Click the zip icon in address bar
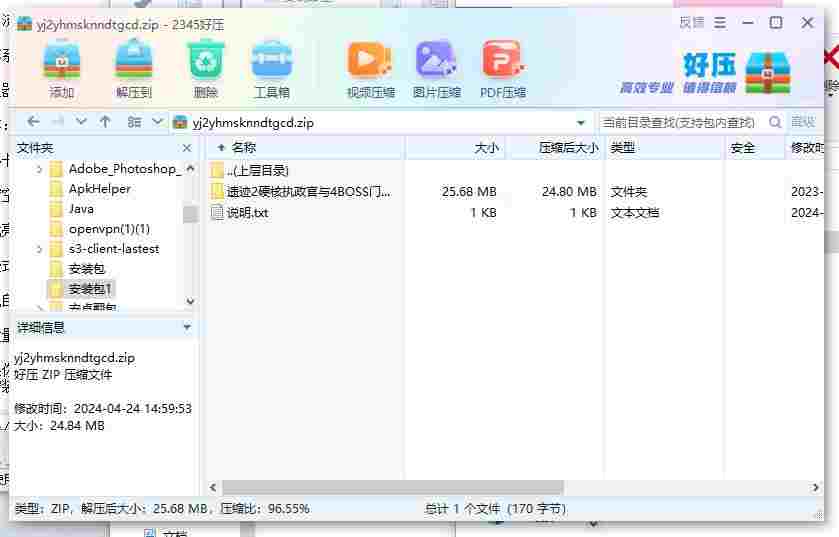Screen dimensions: 839x537 (x=180, y=122)
